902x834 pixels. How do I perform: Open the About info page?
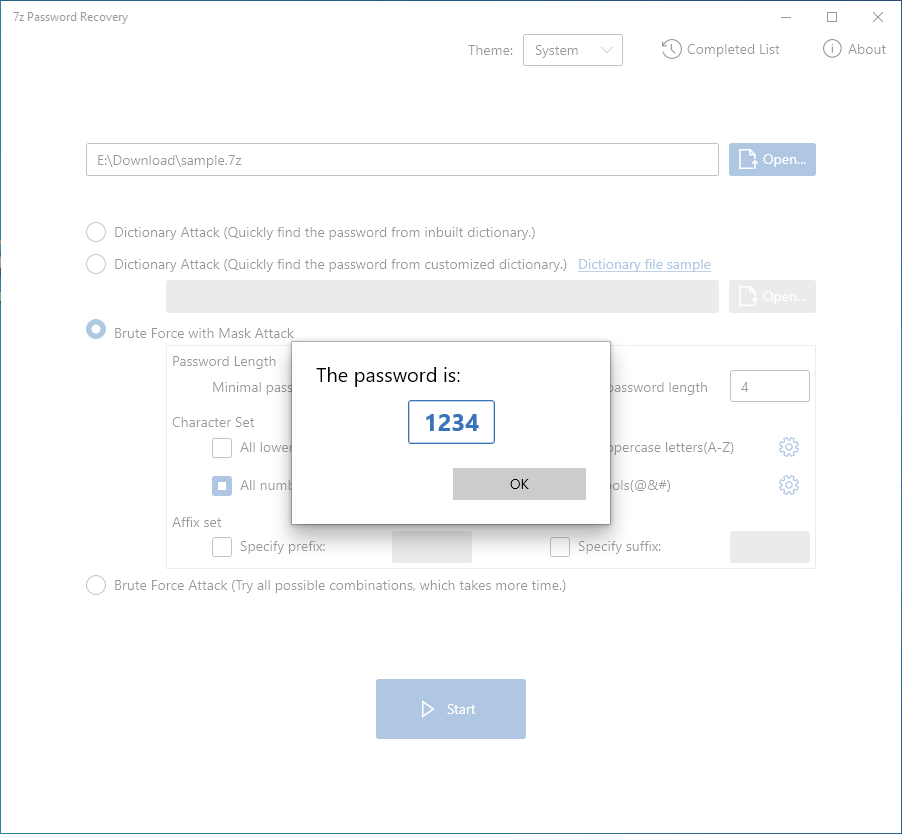[854, 49]
